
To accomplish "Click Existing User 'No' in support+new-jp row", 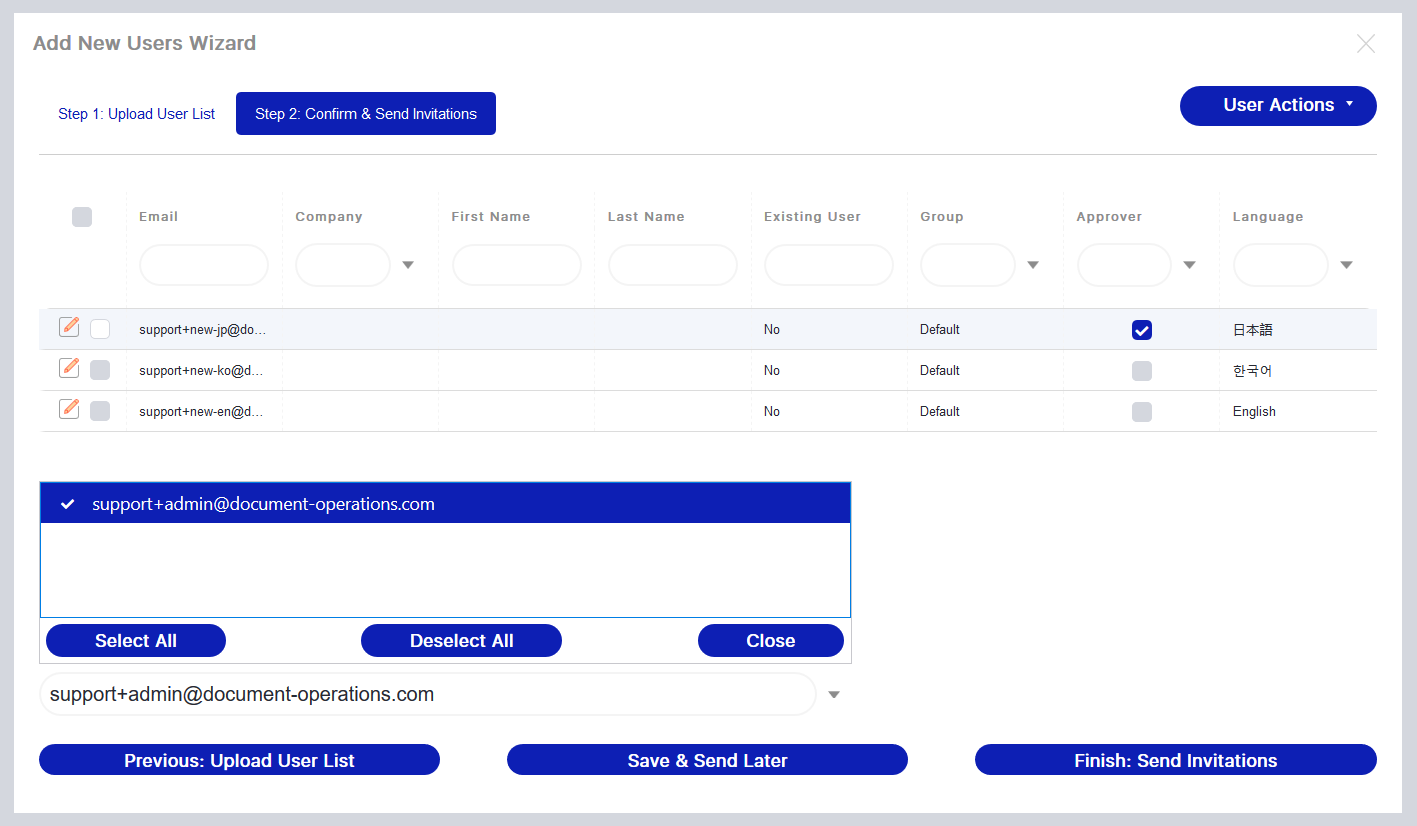I will (x=772, y=330).
